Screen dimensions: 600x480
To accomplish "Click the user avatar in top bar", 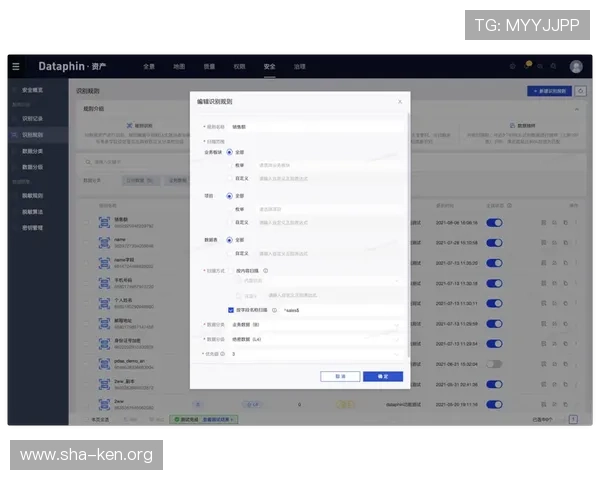I will tap(576, 66).
